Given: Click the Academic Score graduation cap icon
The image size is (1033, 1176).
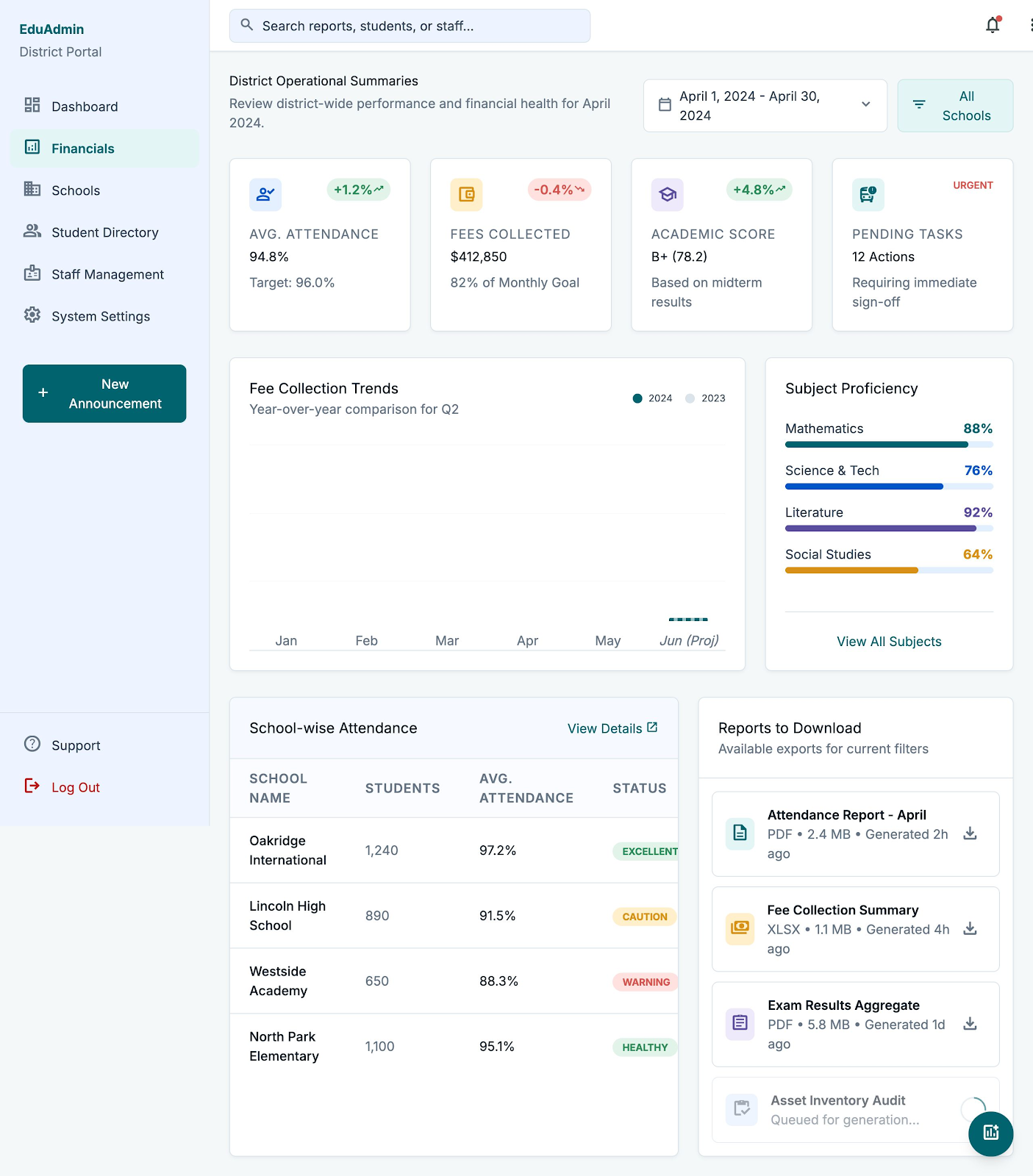Looking at the screenshot, I should pyautogui.click(x=668, y=195).
